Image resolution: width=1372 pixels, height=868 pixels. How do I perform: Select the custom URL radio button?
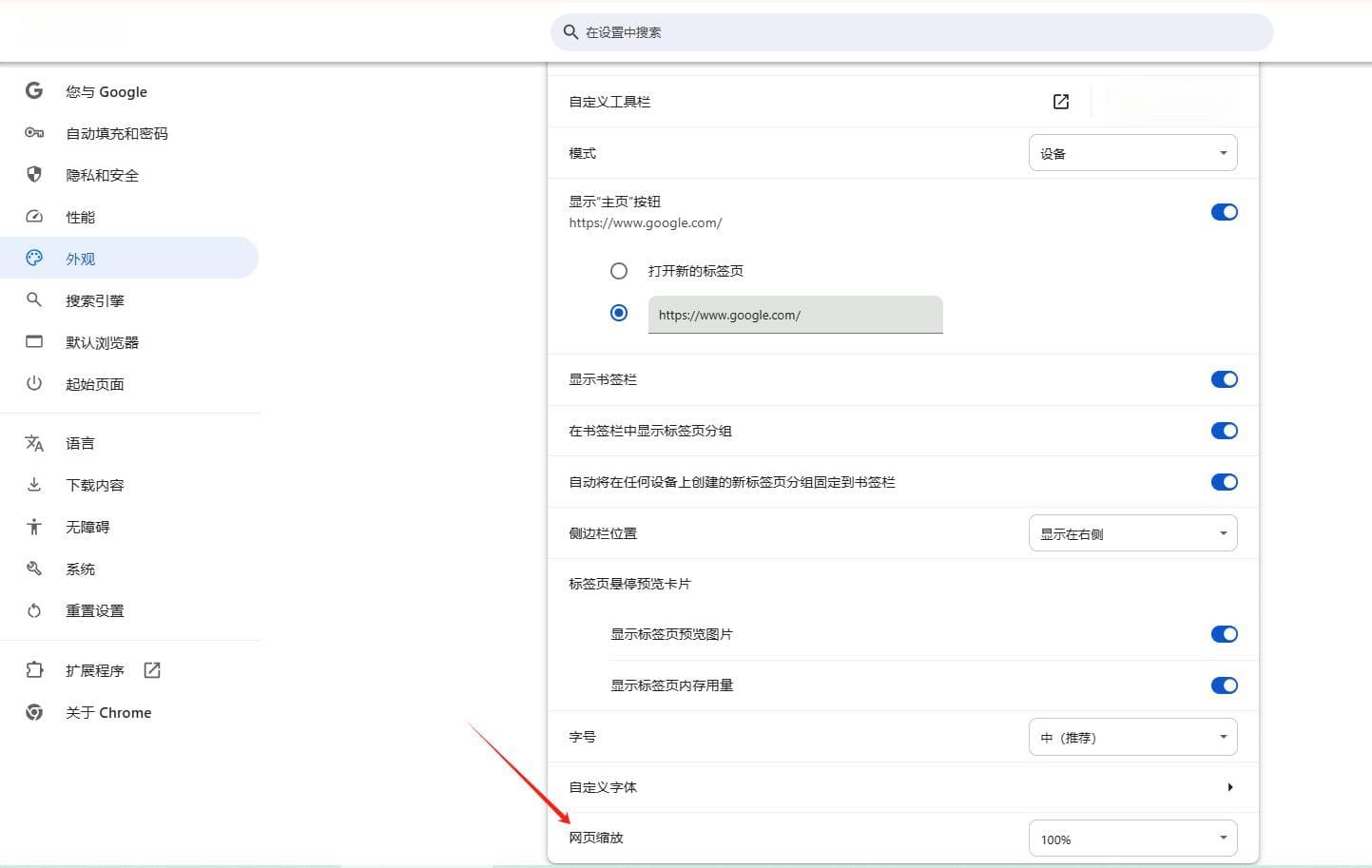pos(619,313)
